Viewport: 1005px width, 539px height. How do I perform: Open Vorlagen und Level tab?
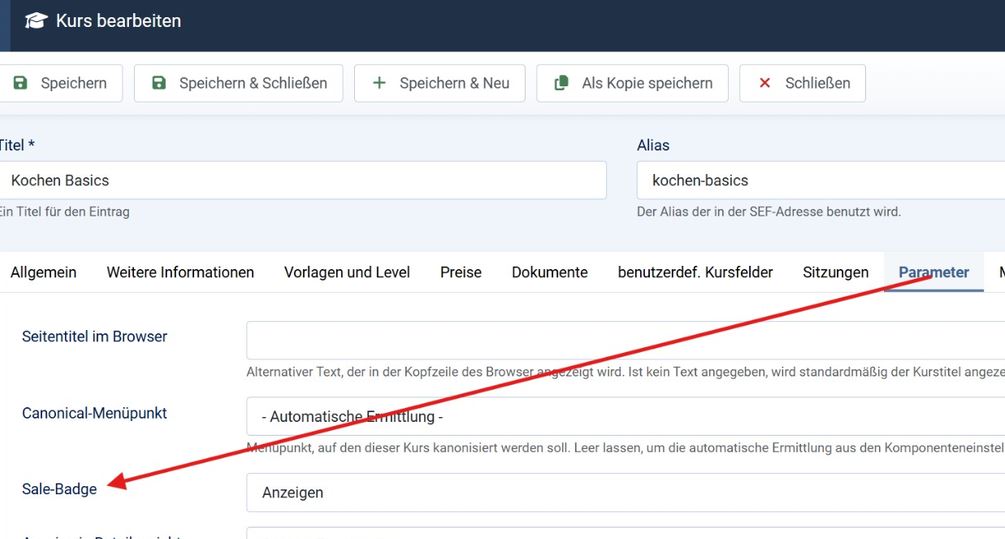(347, 272)
